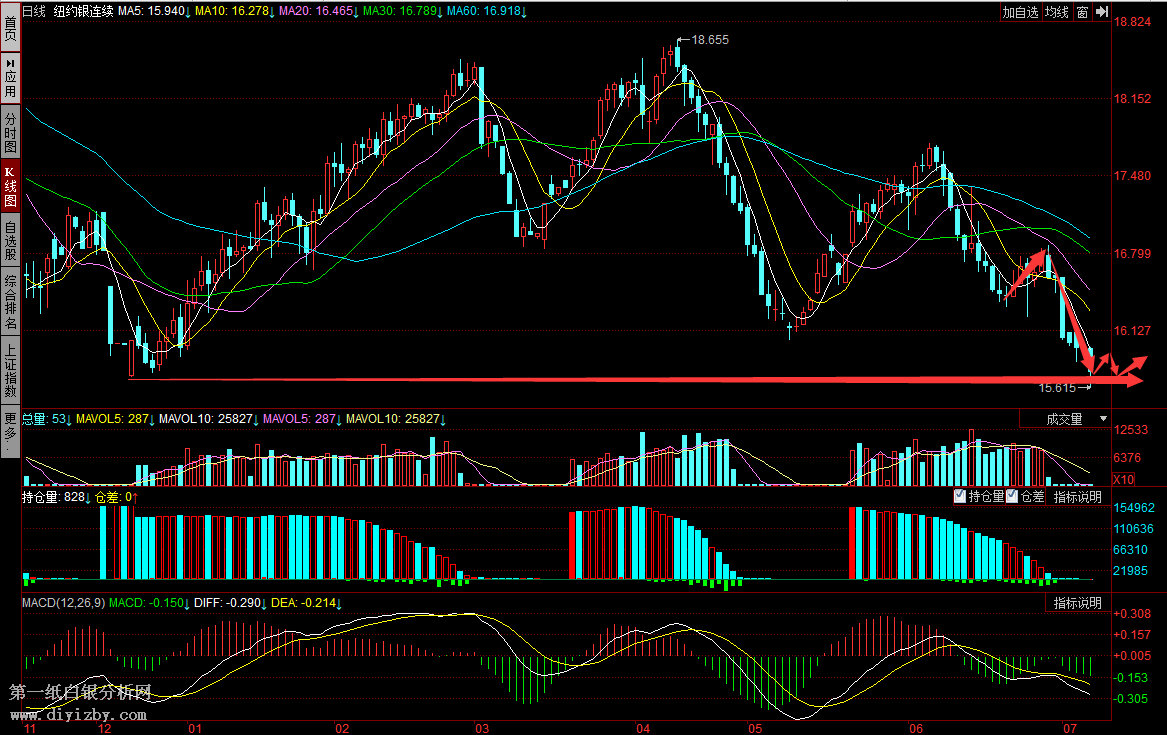1167x735 pixels.
Task: Toggle the 仓差 checkbox
Action: click(1012, 496)
